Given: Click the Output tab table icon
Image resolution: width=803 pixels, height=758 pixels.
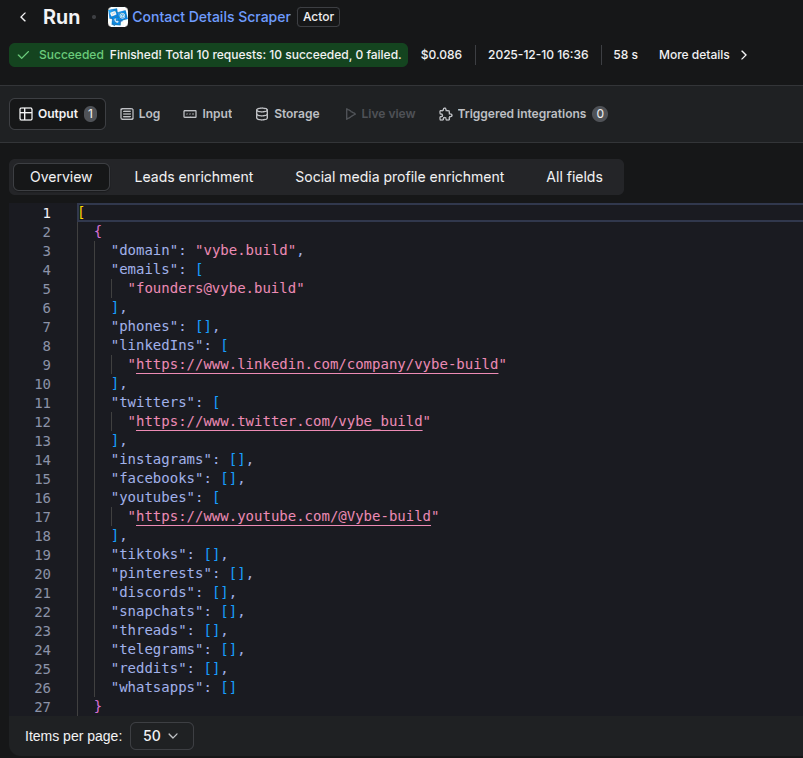Looking at the screenshot, I should (x=26, y=114).
